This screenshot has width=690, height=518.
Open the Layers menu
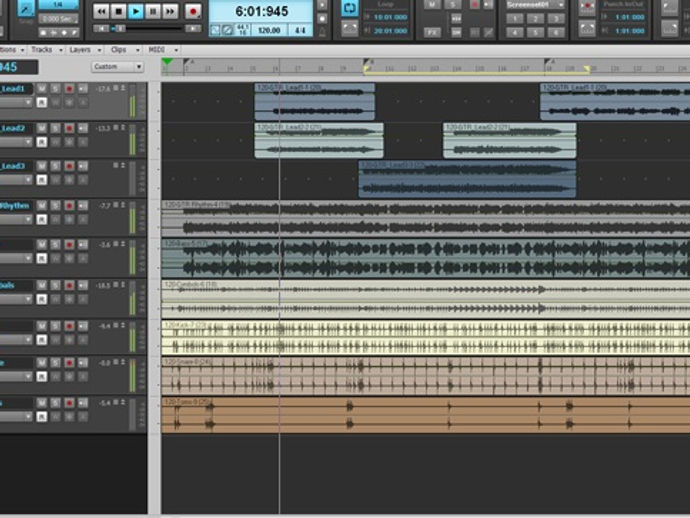point(84,50)
